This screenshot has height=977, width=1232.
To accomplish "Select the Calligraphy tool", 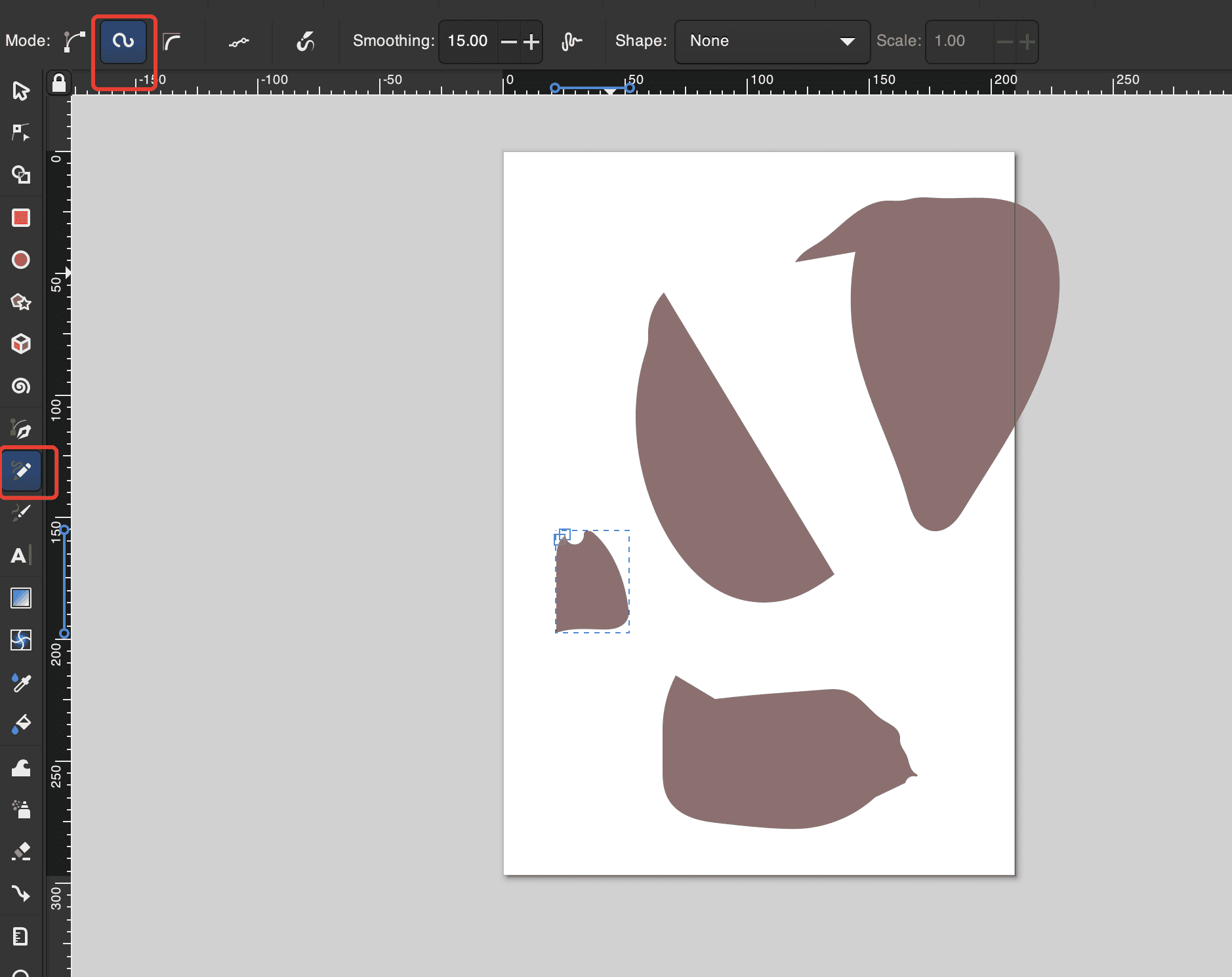I will (21, 513).
